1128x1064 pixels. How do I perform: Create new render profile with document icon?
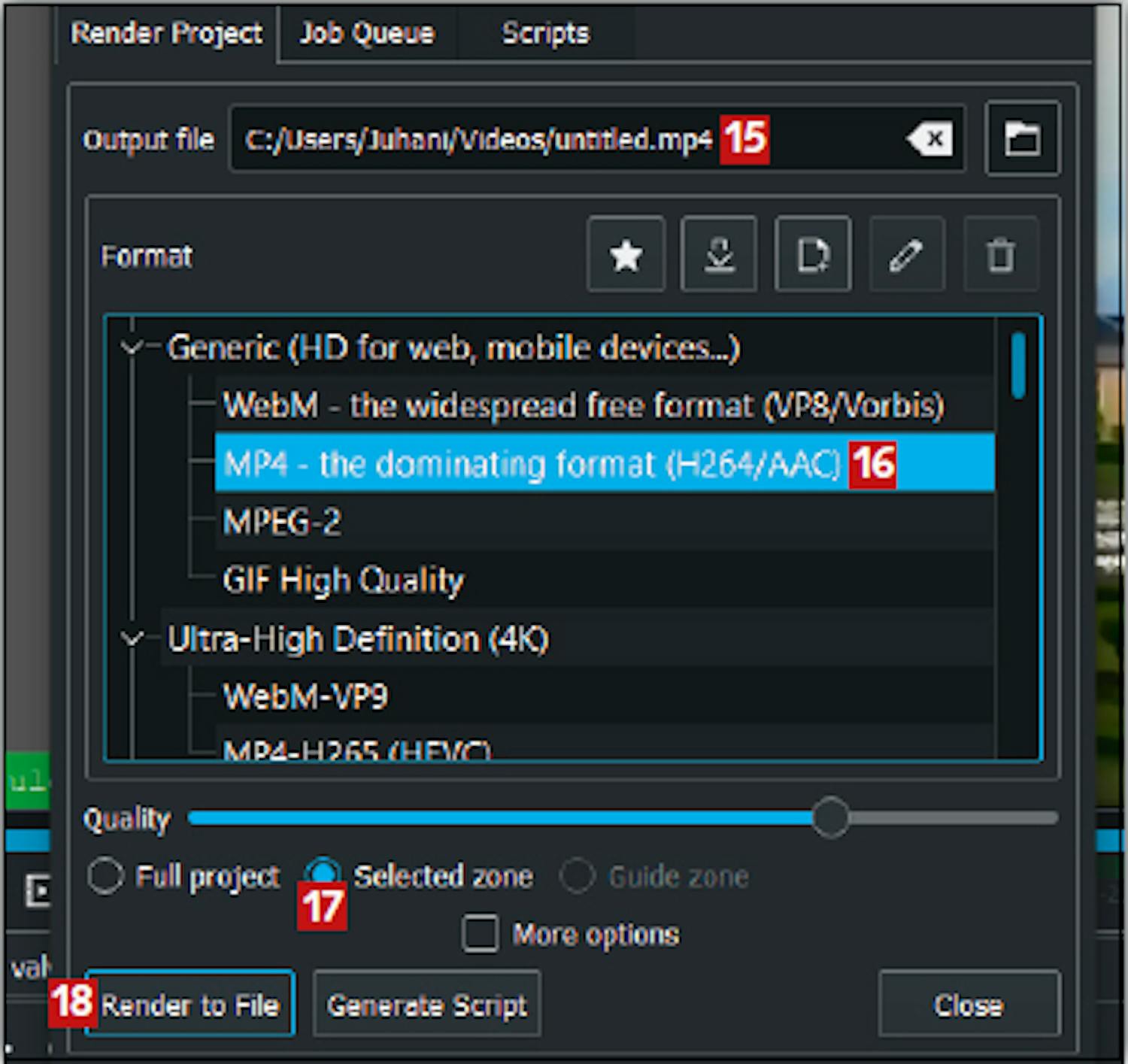(x=813, y=255)
